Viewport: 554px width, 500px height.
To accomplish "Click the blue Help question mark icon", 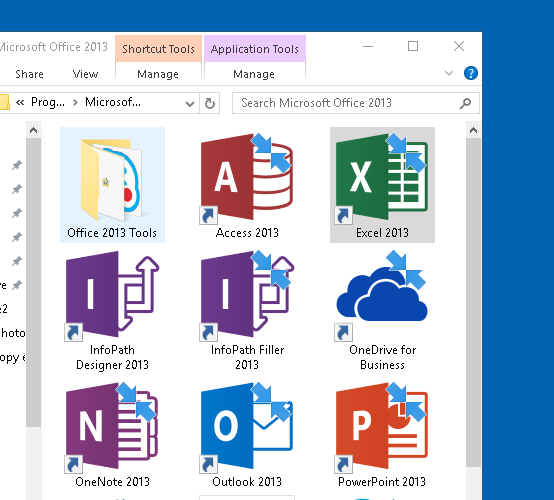I will tap(471, 73).
